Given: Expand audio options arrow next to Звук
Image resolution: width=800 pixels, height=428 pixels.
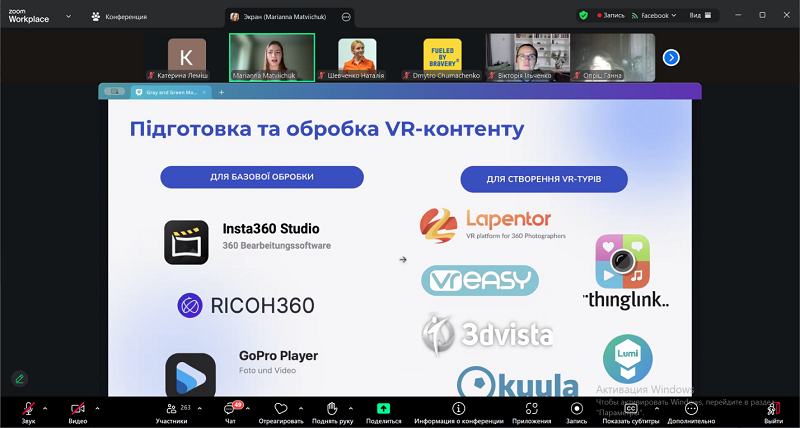Looking at the screenshot, I should (x=45, y=408).
